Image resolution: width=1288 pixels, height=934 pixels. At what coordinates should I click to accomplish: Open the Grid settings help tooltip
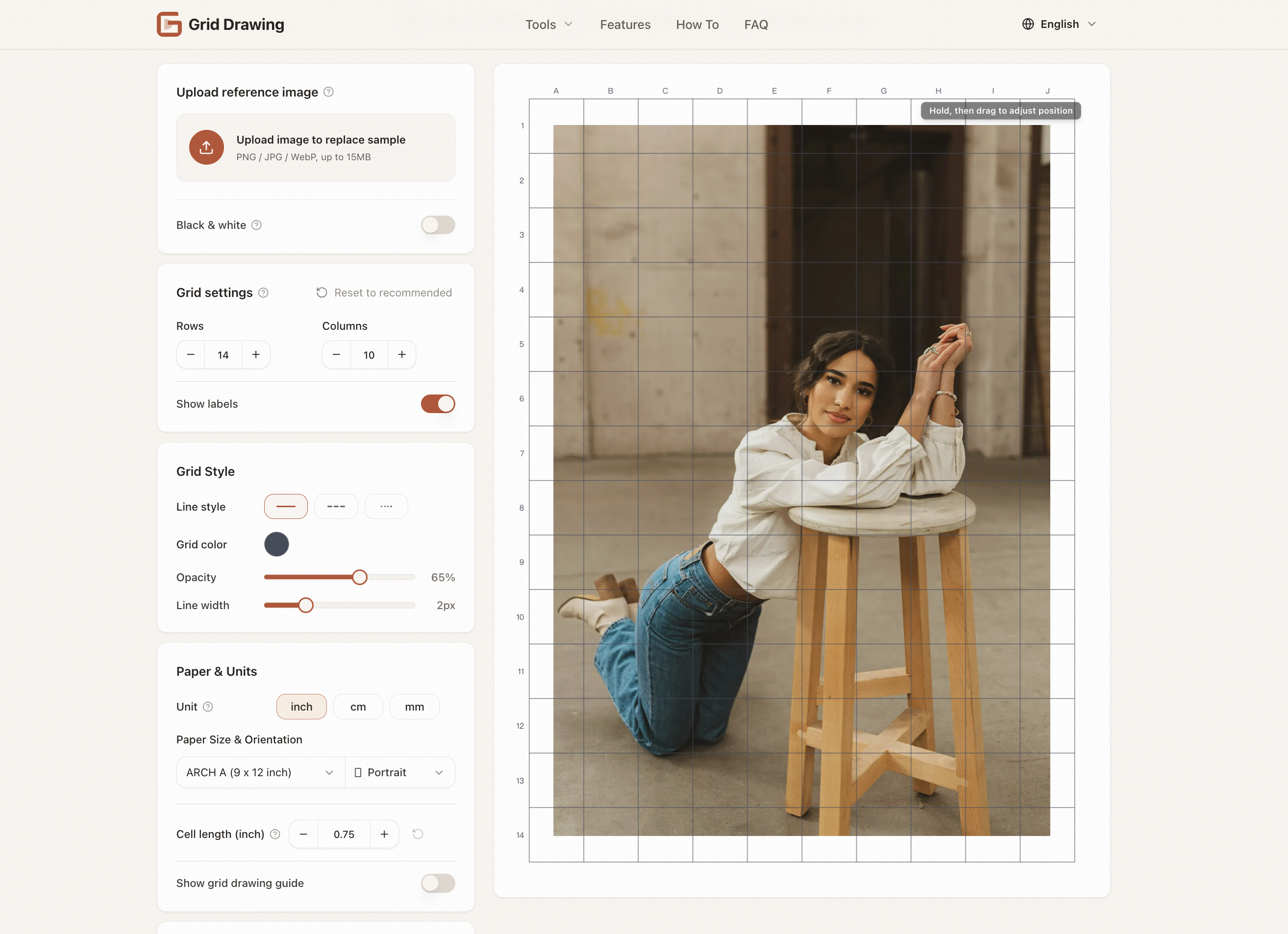(x=263, y=293)
